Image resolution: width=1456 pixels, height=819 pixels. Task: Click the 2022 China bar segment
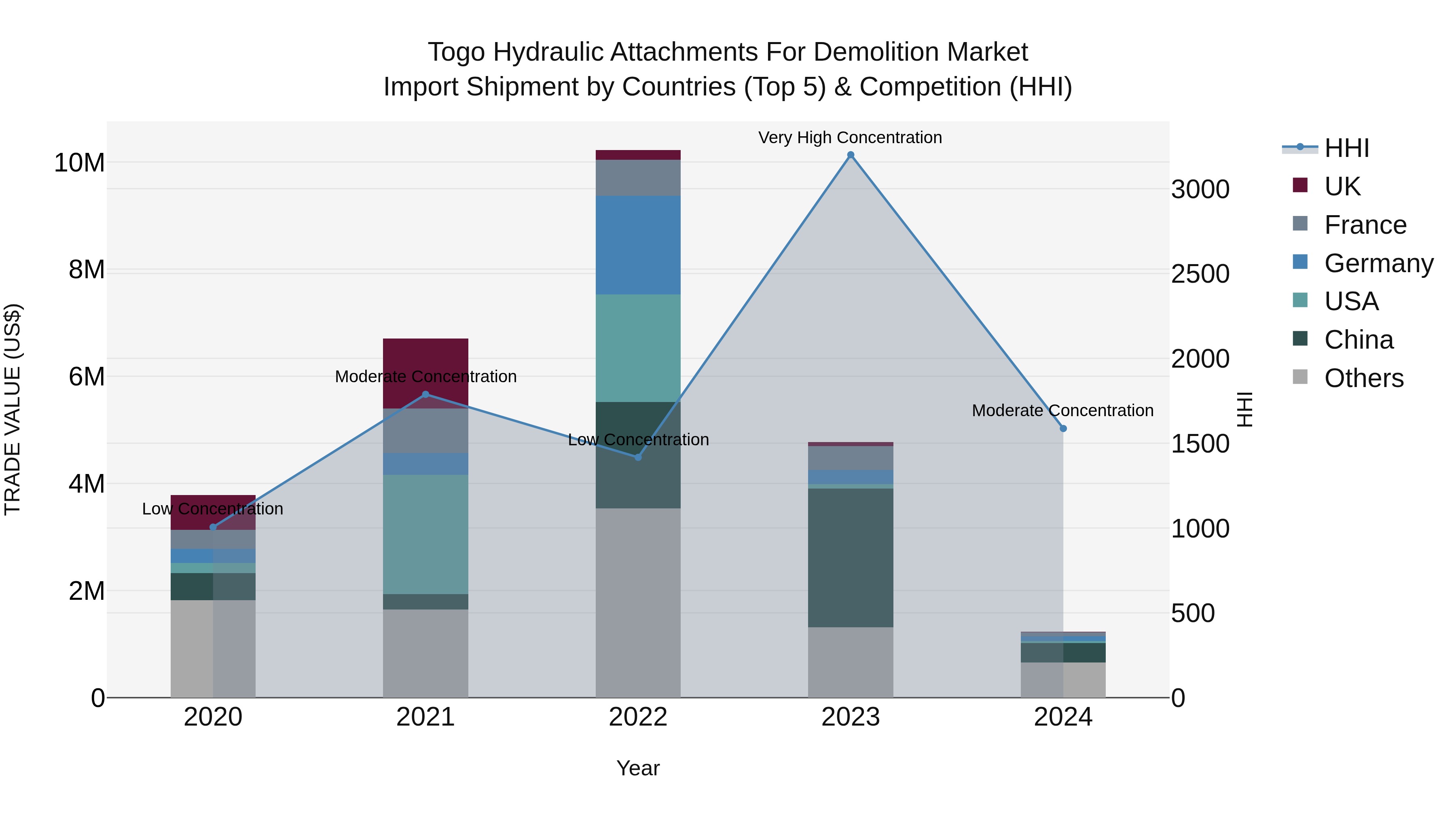pyautogui.click(x=638, y=455)
